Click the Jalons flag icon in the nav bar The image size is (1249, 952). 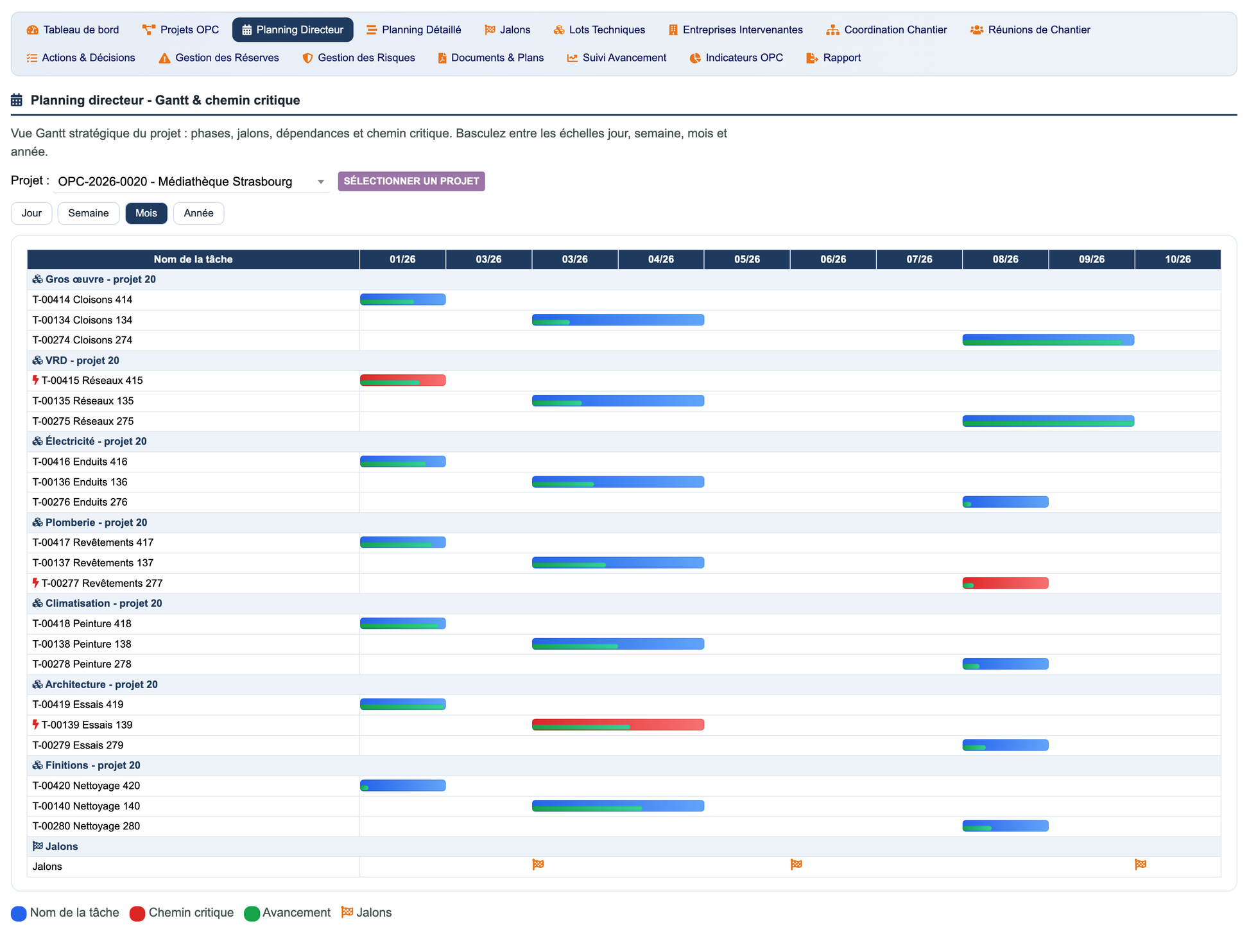[490, 30]
